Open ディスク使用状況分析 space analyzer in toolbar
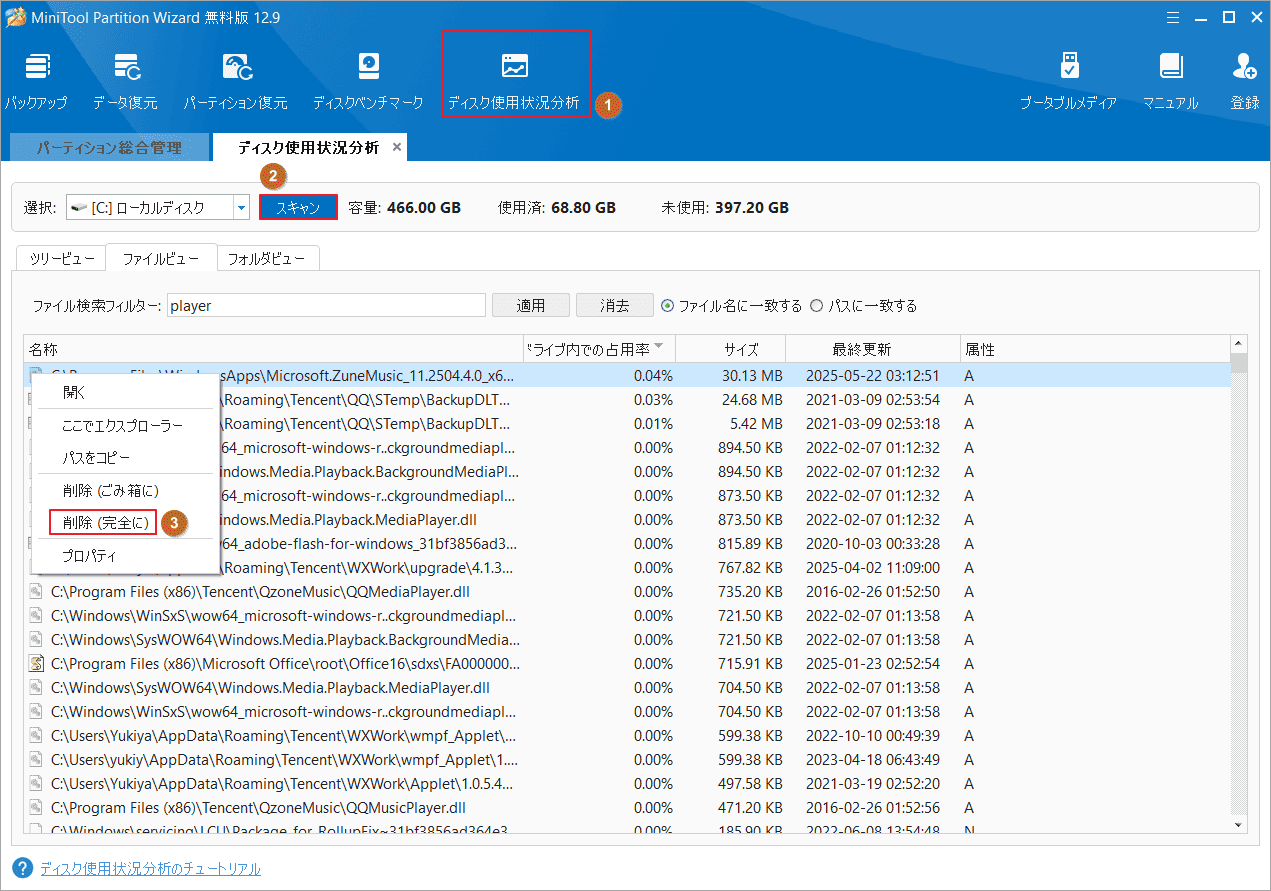Screen dimensions: 1271x891 click(x=514, y=81)
